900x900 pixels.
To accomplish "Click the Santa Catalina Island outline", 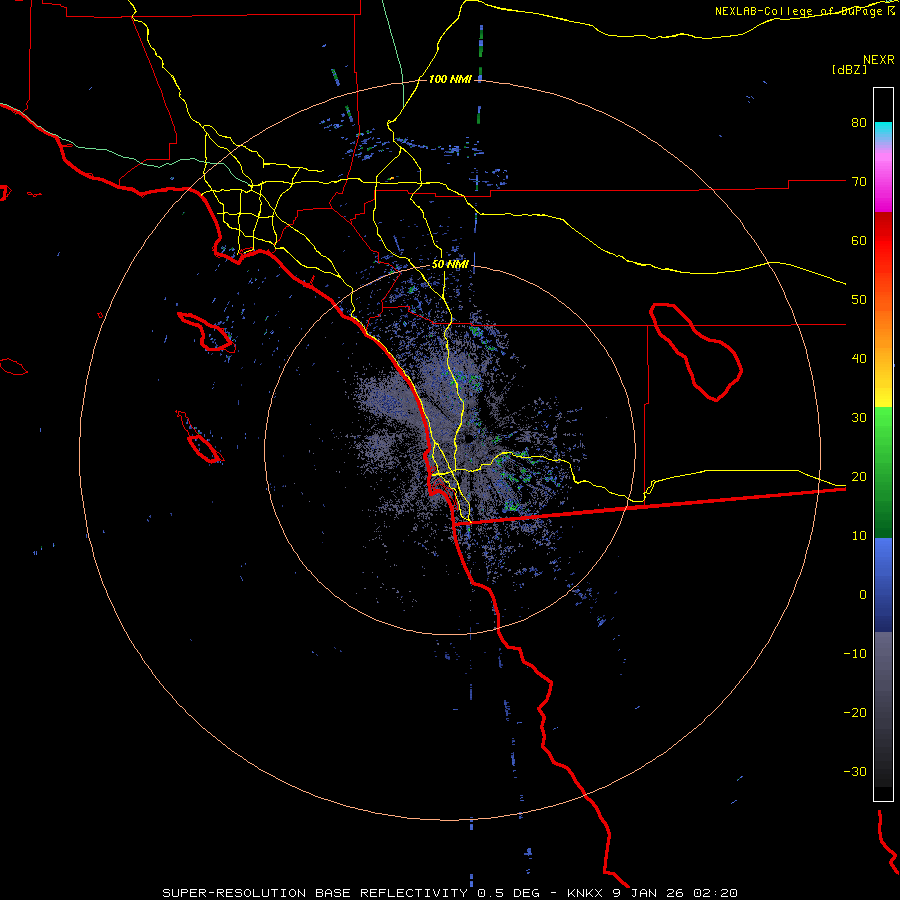I will tap(206, 332).
